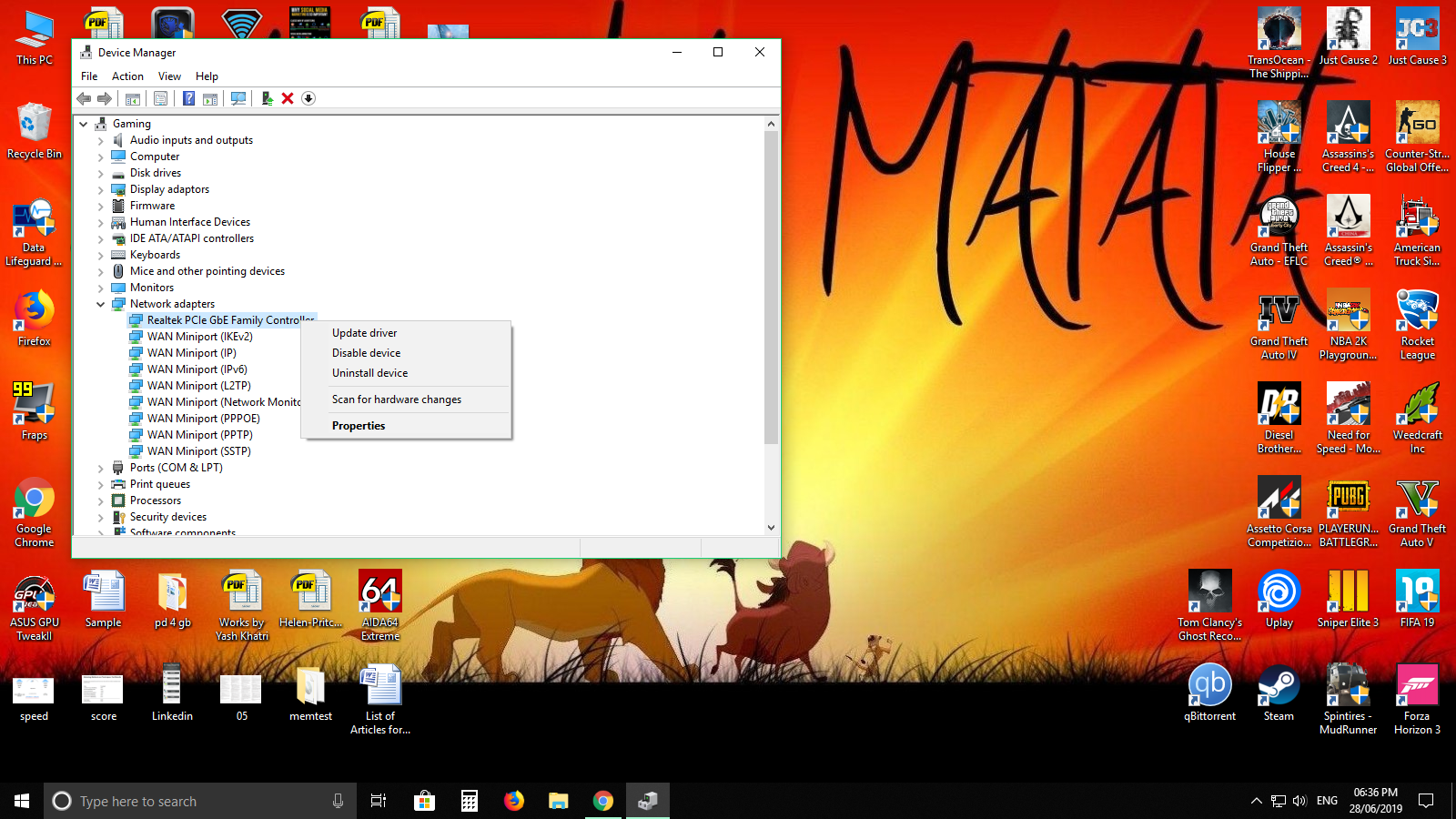1456x819 pixels.
Task: Click the red X Uninstall device toolbar icon
Action: coord(288,98)
